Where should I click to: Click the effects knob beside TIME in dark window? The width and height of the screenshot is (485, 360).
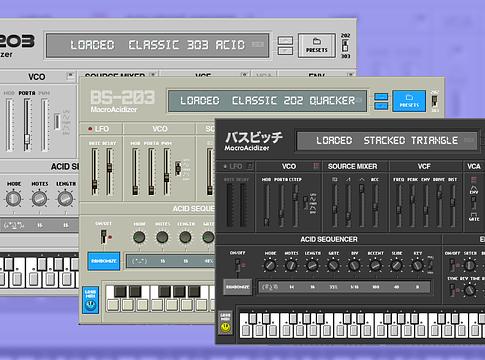(x=470, y=290)
